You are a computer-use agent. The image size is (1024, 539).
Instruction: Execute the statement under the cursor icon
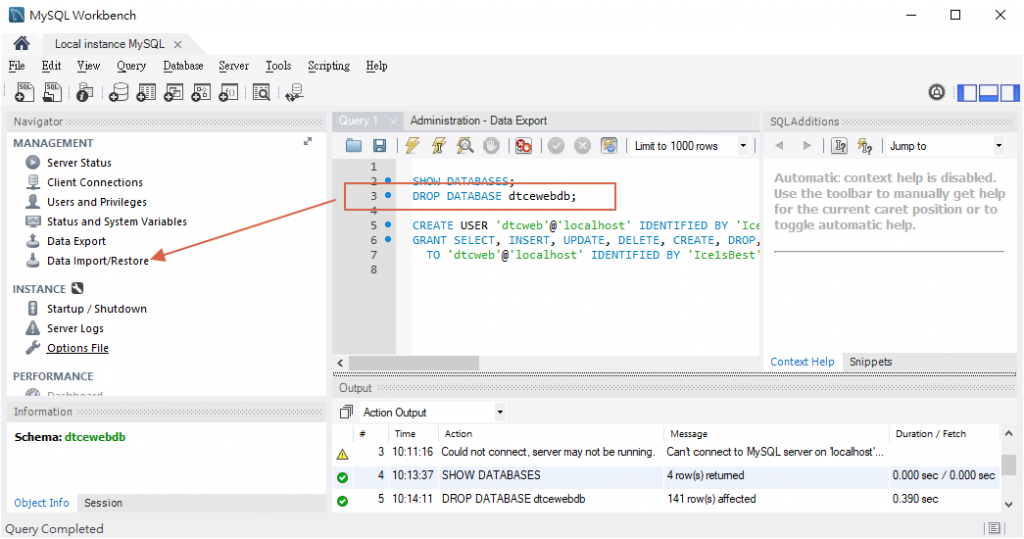439,146
